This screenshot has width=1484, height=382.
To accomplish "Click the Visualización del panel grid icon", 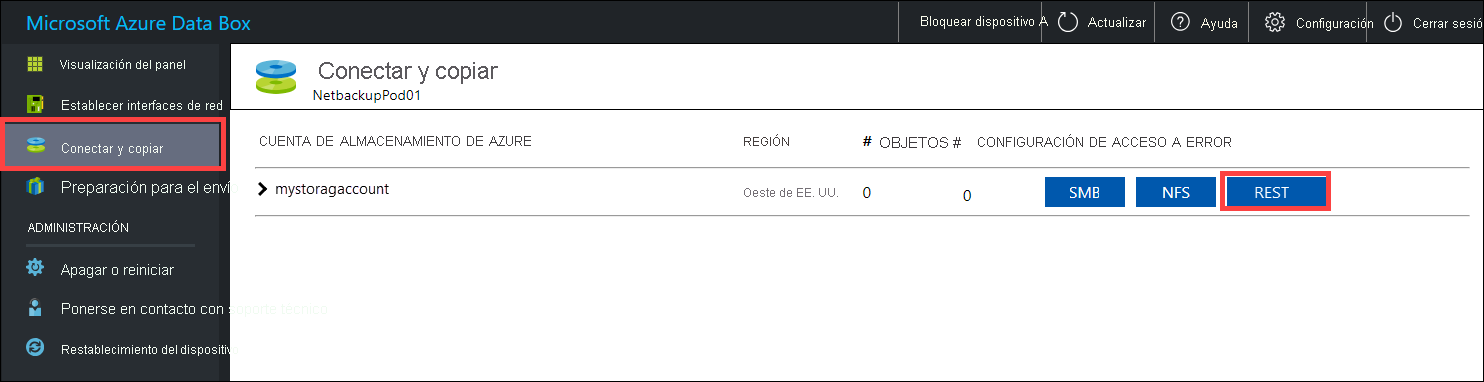I will pyautogui.click(x=35, y=64).
